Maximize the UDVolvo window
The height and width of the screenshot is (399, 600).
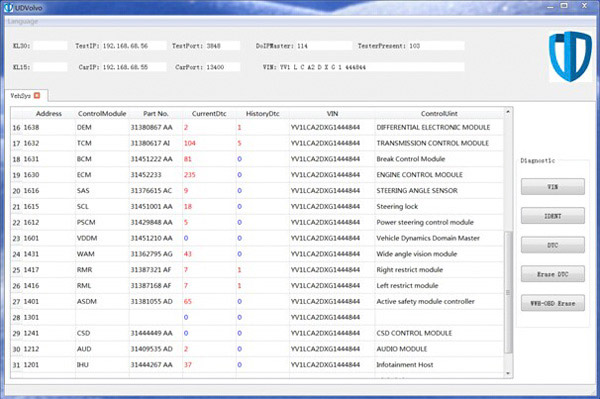[x=564, y=6]
